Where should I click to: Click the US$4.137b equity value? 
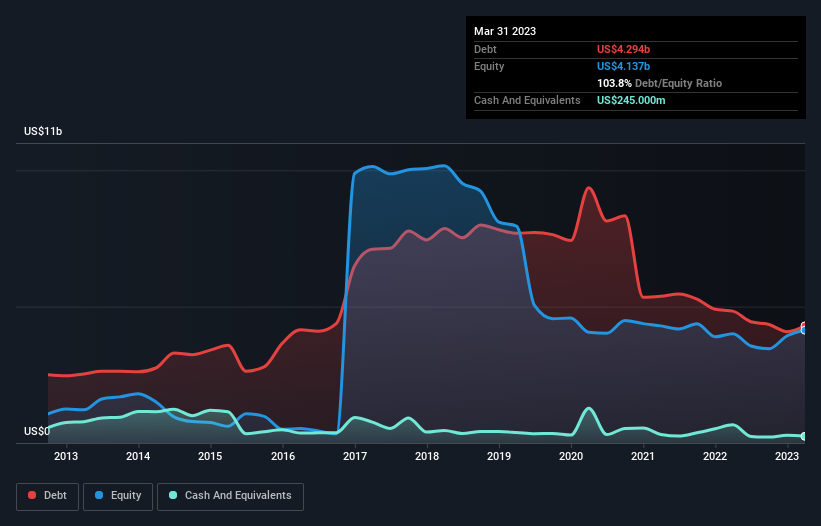[624, 66]
